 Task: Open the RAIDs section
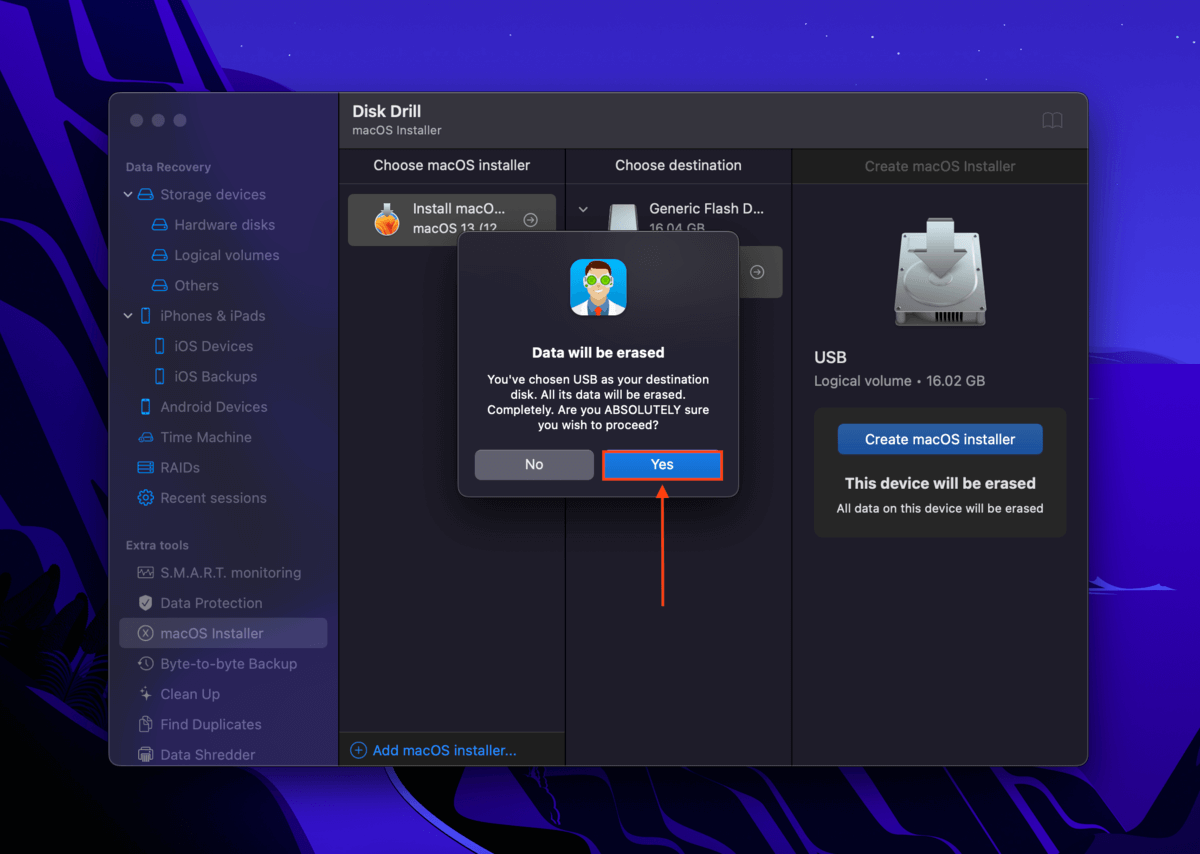(x=180, y=467)
